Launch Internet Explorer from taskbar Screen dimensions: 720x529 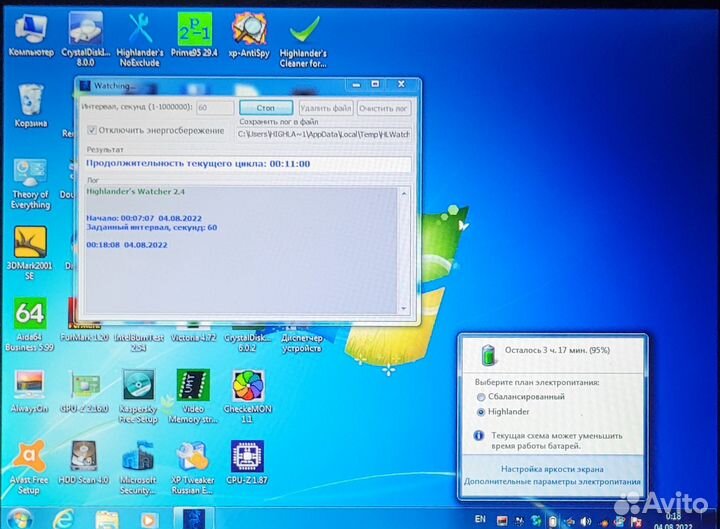64,519
